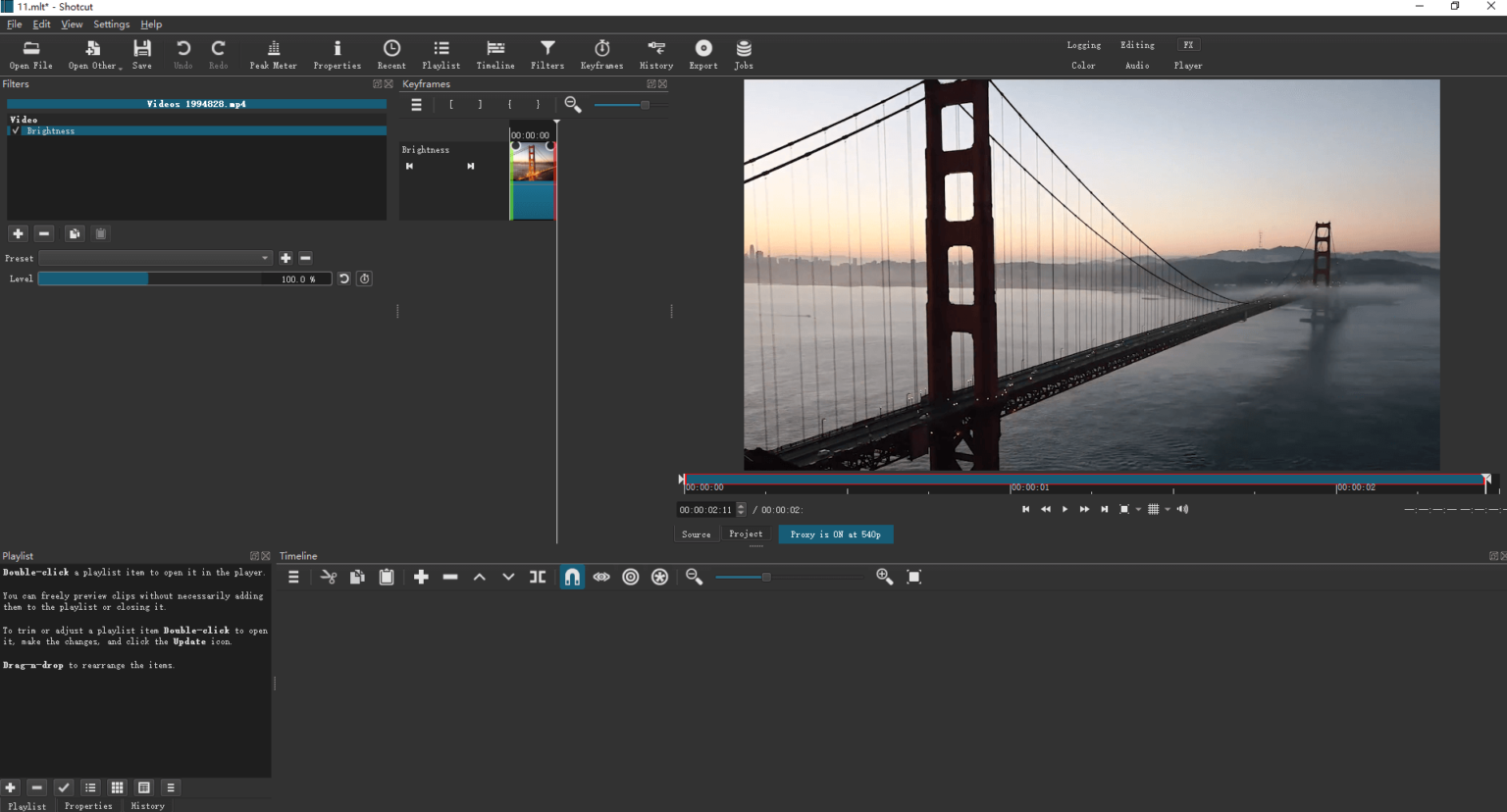Image resolution: width=1507 pixels, height=812 pixels.
Task: Seek to the next Brightness keyframe
Action: tap(471, 167)
